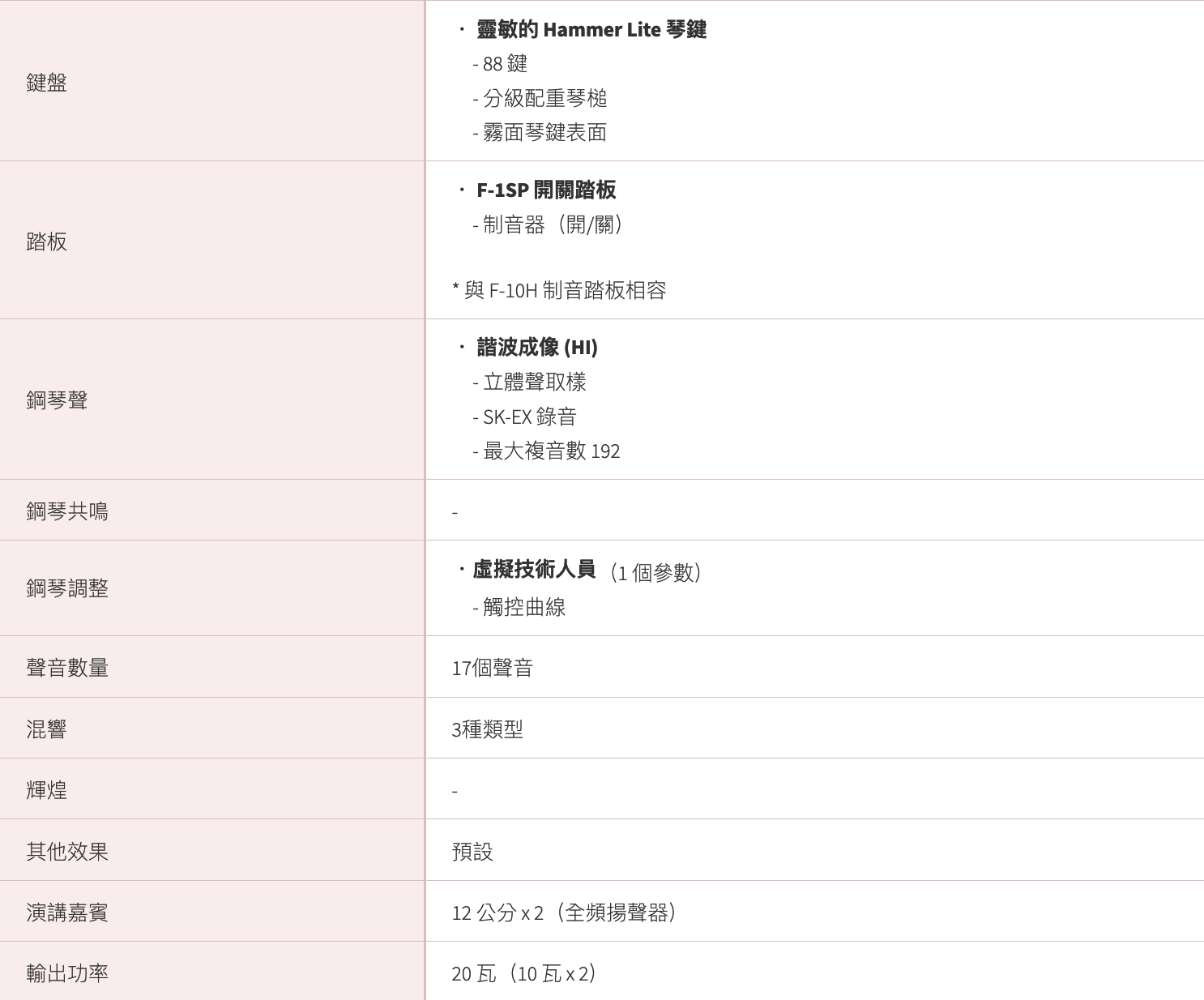Click the 3種類型 value

coord(488,729)
